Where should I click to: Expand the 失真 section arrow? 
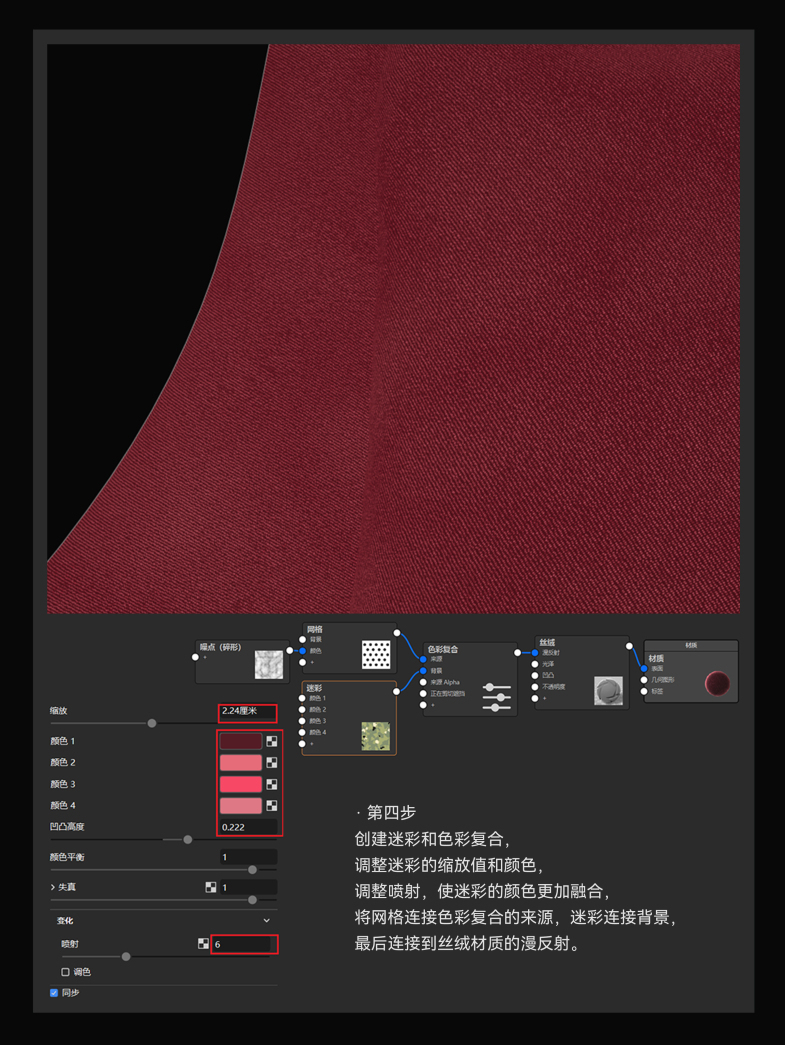(53, 887)
